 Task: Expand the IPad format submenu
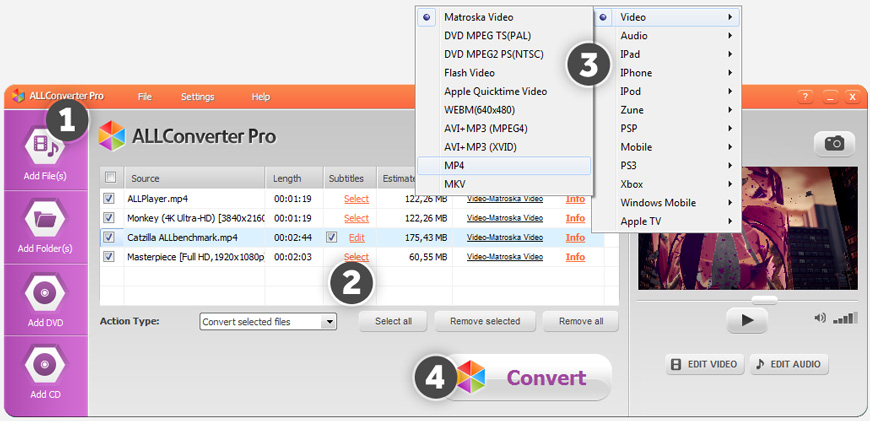pos(667,54)
